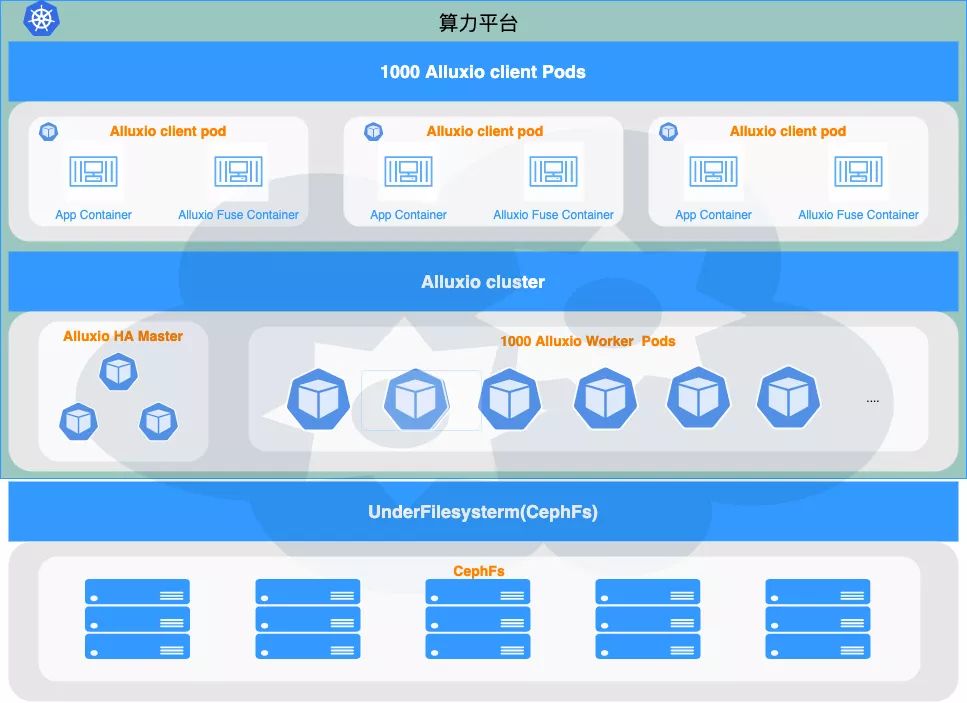This screenshot has width=967, height=703.
Task: Select the second, boxed worker pod icon
Action: coord(416,400)
